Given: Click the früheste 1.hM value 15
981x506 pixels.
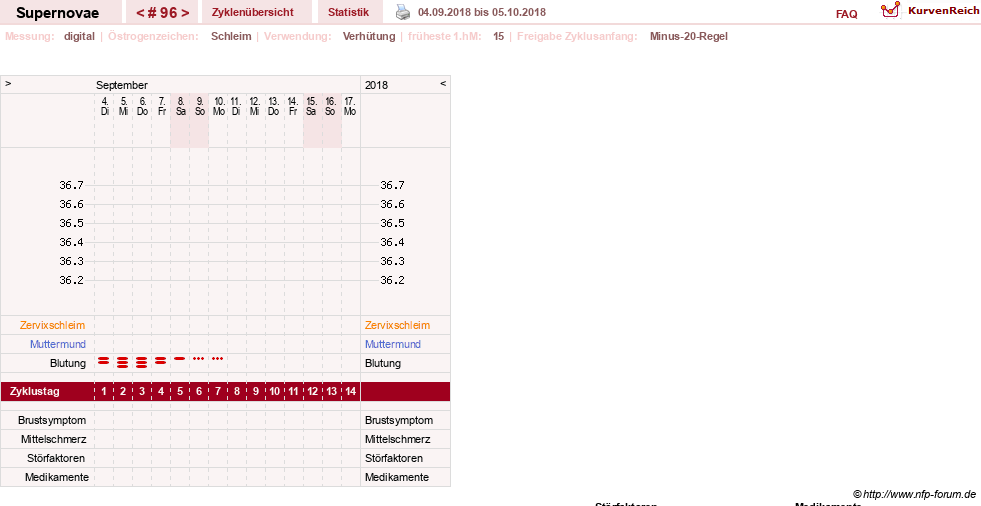Looking at the screenshot, I should pos(499,36).
